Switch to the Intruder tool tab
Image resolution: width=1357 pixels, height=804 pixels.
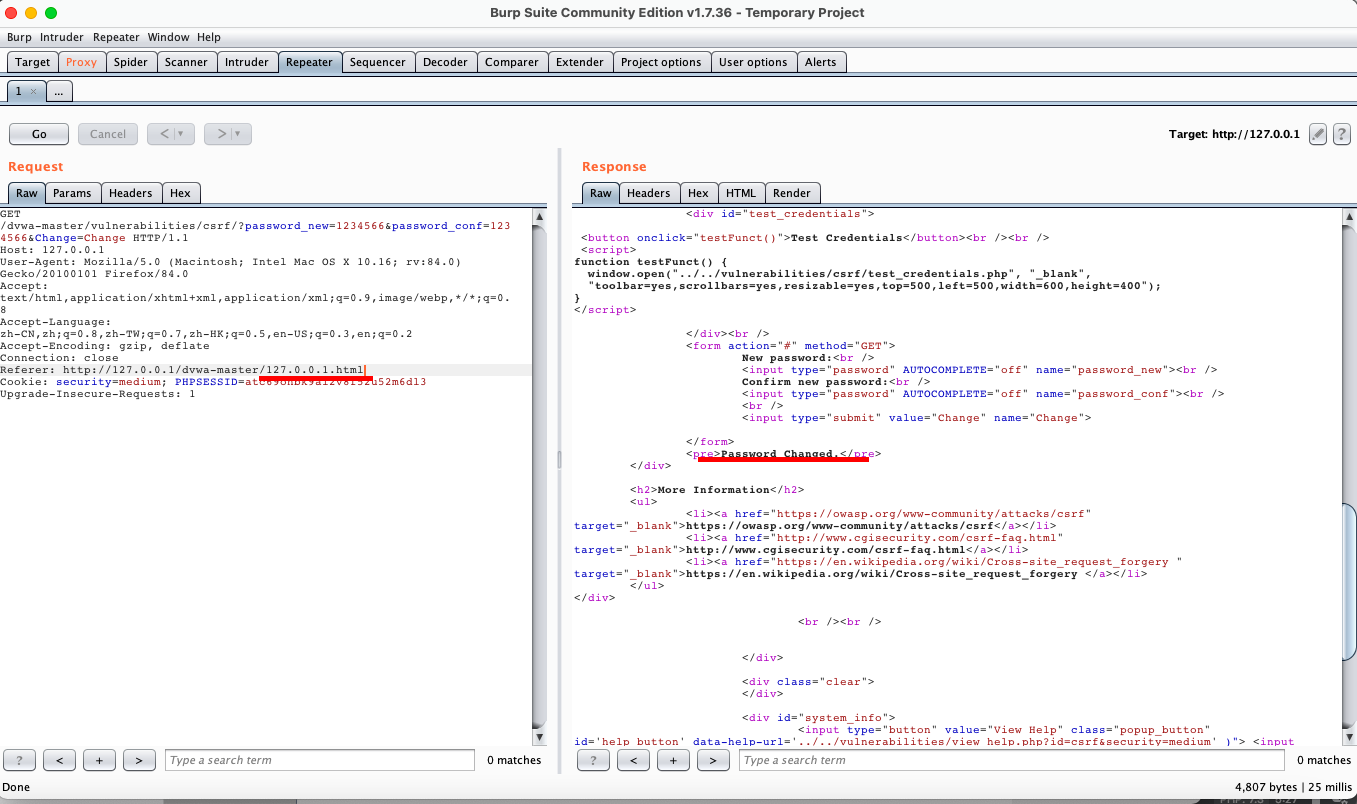(247, 62)
